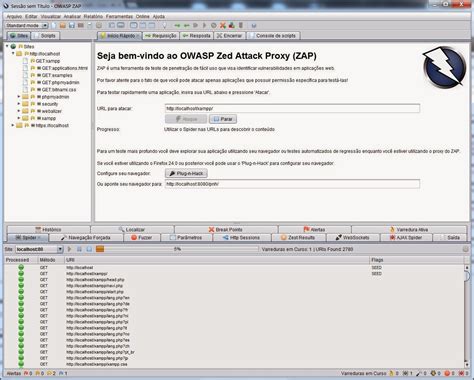Switch to the Resposta tab
Screen dimensions: 474x380
tap(197, 35)
